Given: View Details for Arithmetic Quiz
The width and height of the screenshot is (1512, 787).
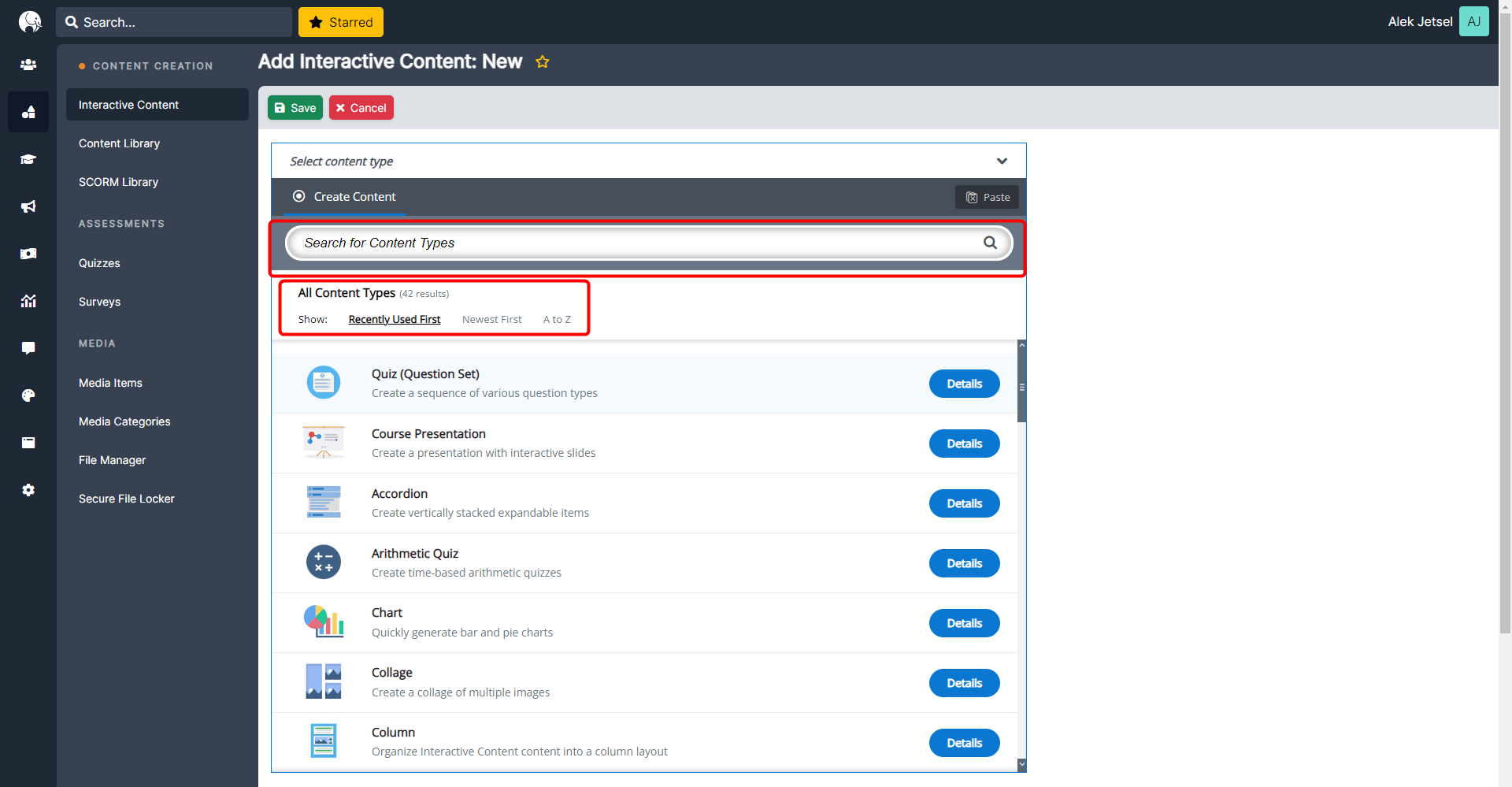Looking at the screenshot, I should click(964, 563).
